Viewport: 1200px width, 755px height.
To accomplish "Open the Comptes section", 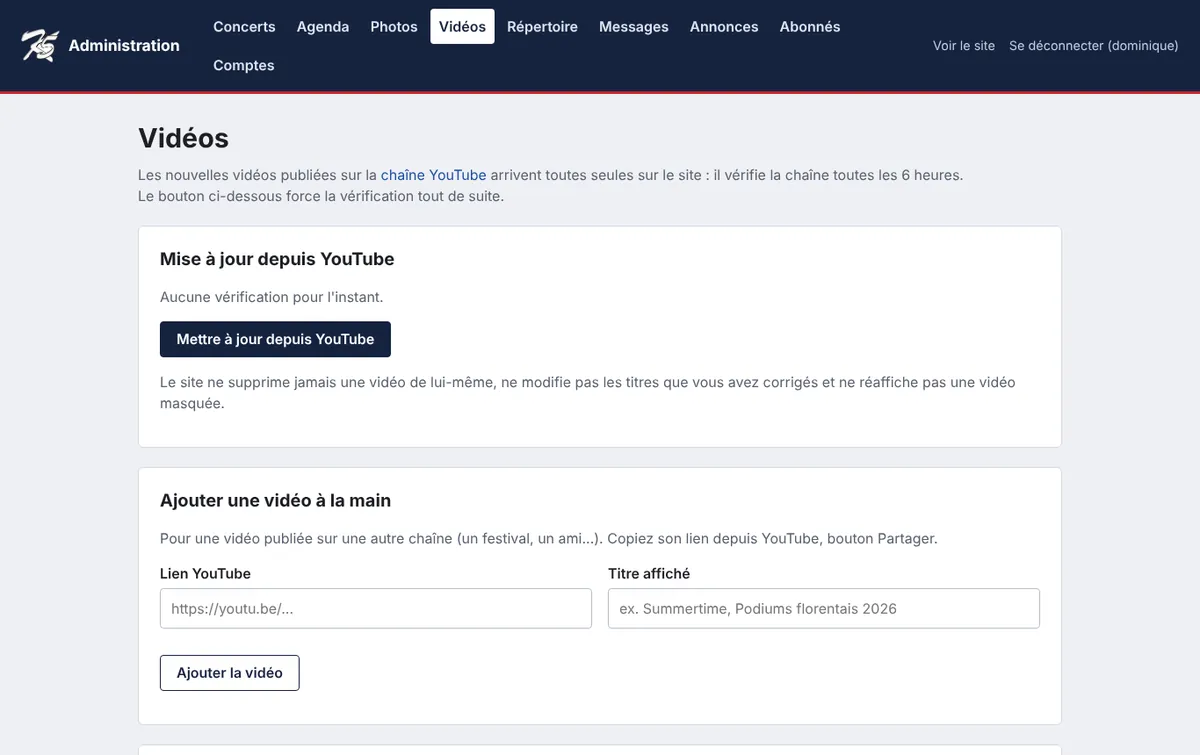I will click(x=244, y=65).
